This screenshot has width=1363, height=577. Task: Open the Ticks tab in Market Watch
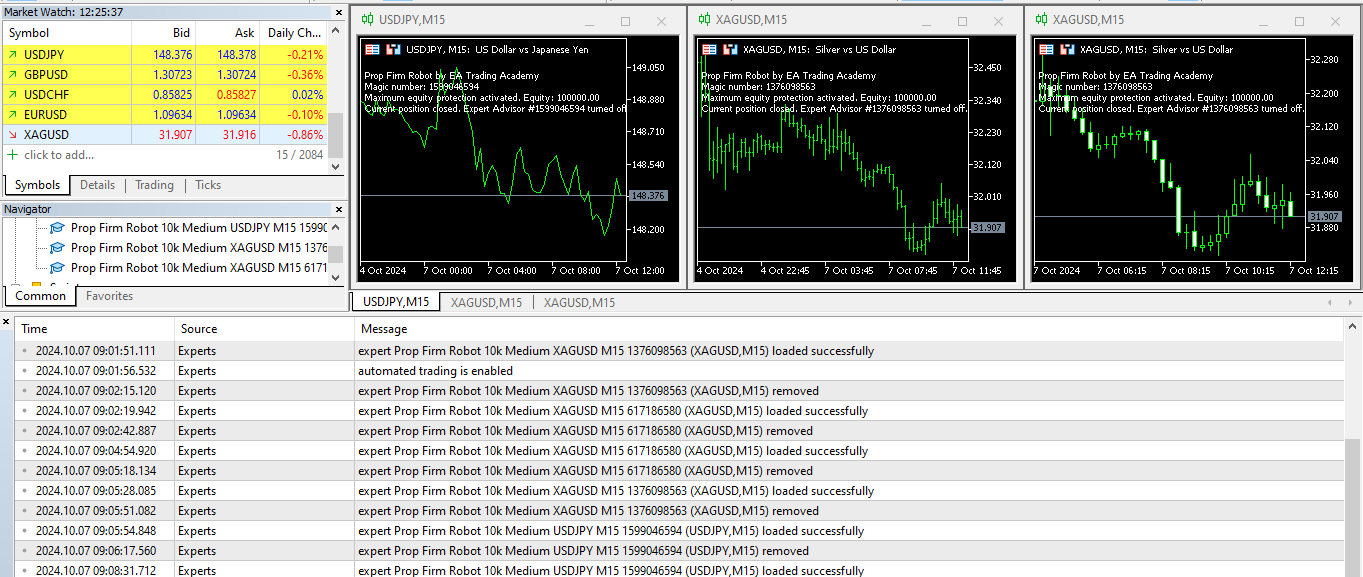coord(208,185)
